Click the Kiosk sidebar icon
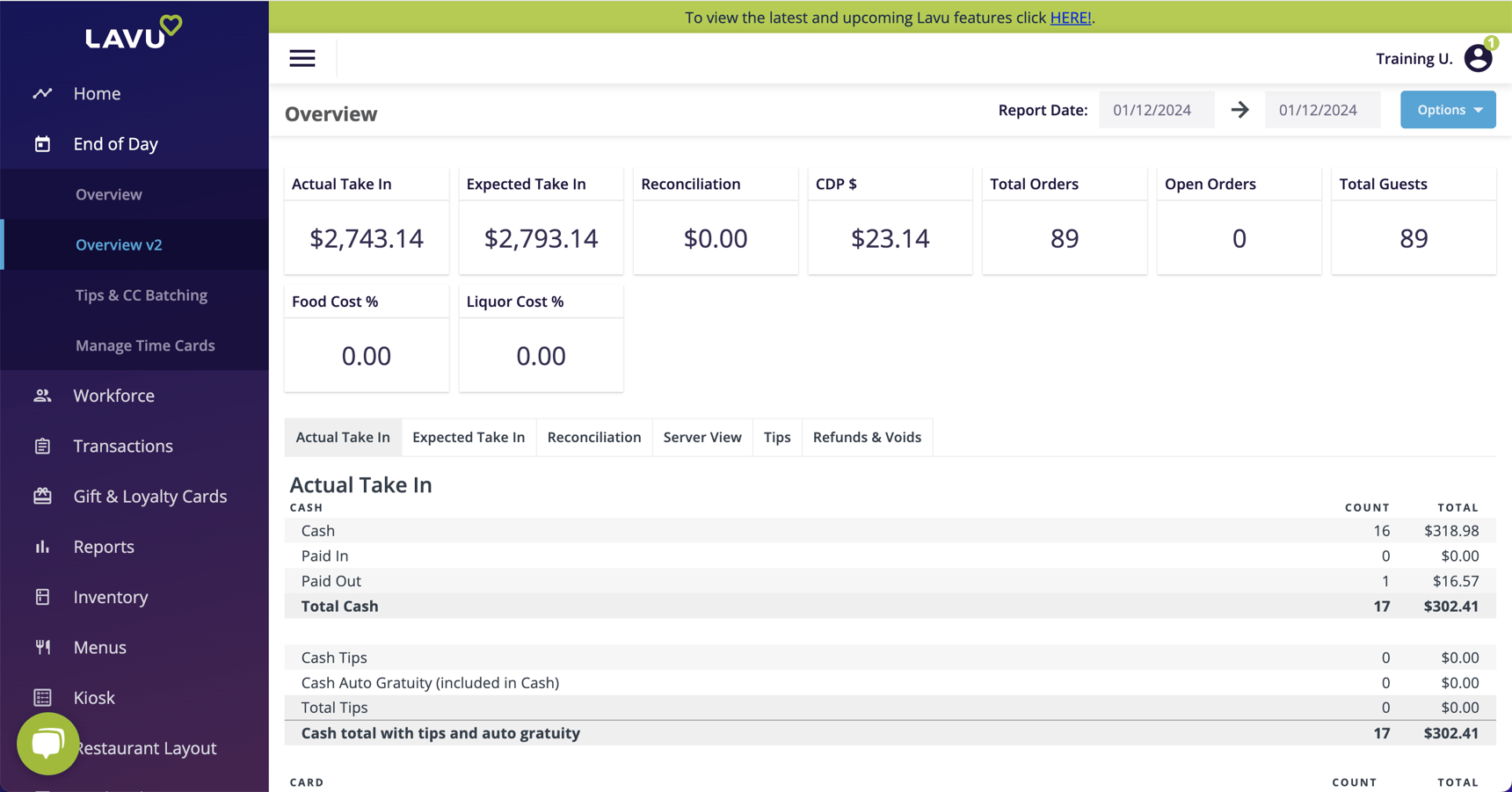Screen dimensions: 1512x792 [x=42, y=698]
